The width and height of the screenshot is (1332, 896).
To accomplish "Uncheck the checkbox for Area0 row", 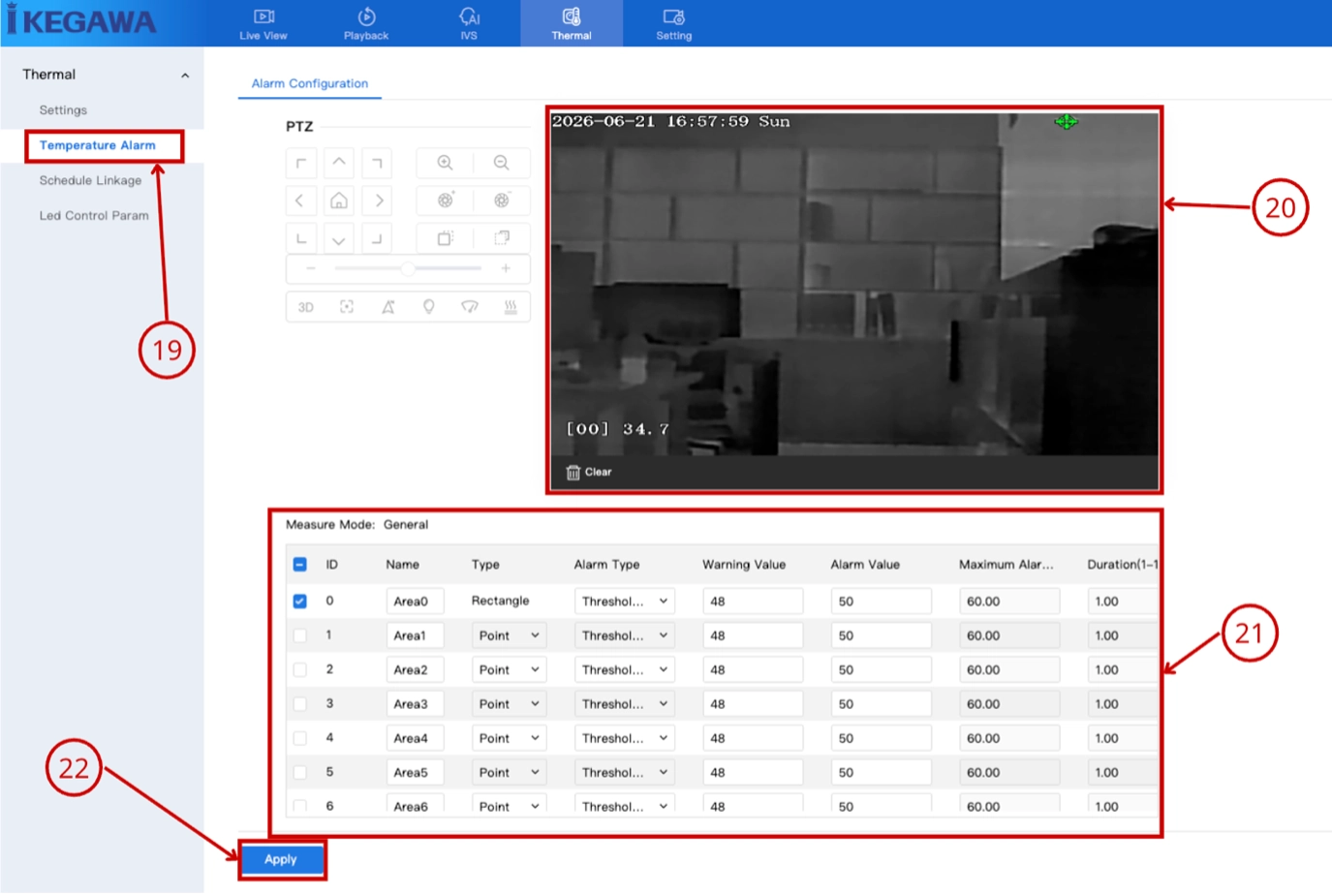I will [x=299, y=601].
